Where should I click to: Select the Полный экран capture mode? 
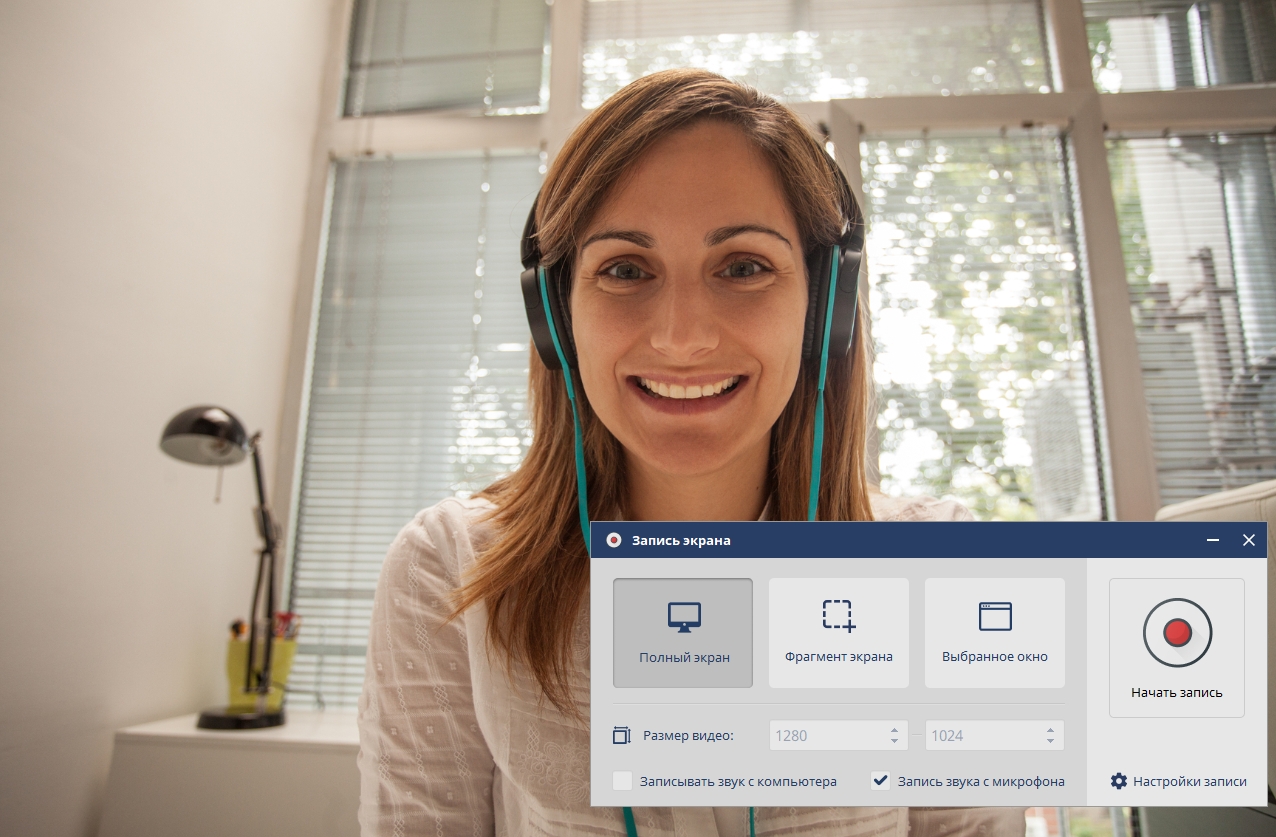click(x=683, y=632)
